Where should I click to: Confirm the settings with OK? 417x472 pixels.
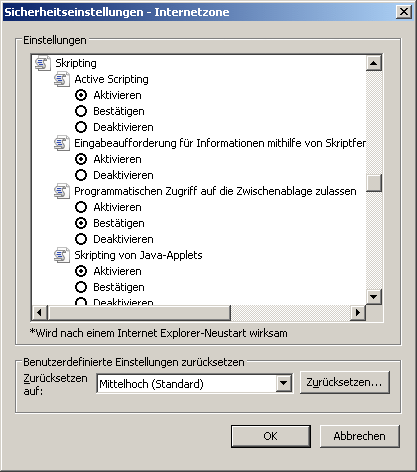click(x=271, y=436)
